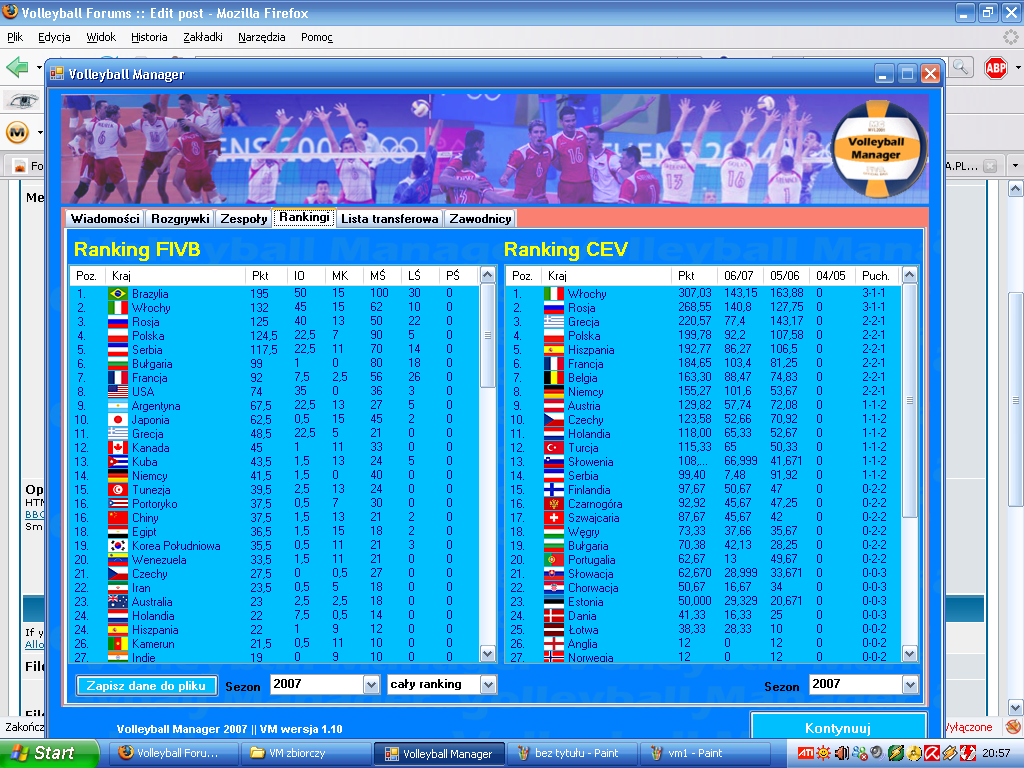Click the Windows Start button
Image resolution: width=1024 pixels, height=768 pixels.
[x=48, y=753]
